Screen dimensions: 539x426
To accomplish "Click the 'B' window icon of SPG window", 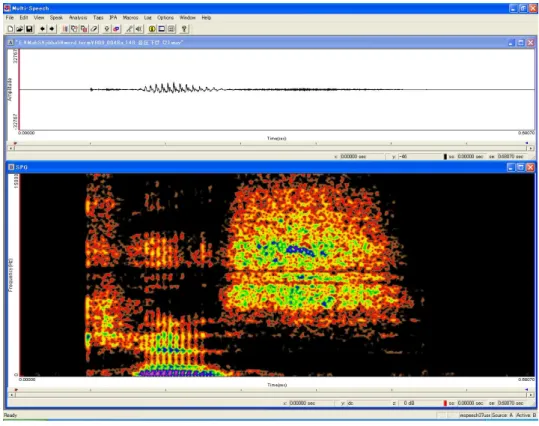I will point(11,167).
